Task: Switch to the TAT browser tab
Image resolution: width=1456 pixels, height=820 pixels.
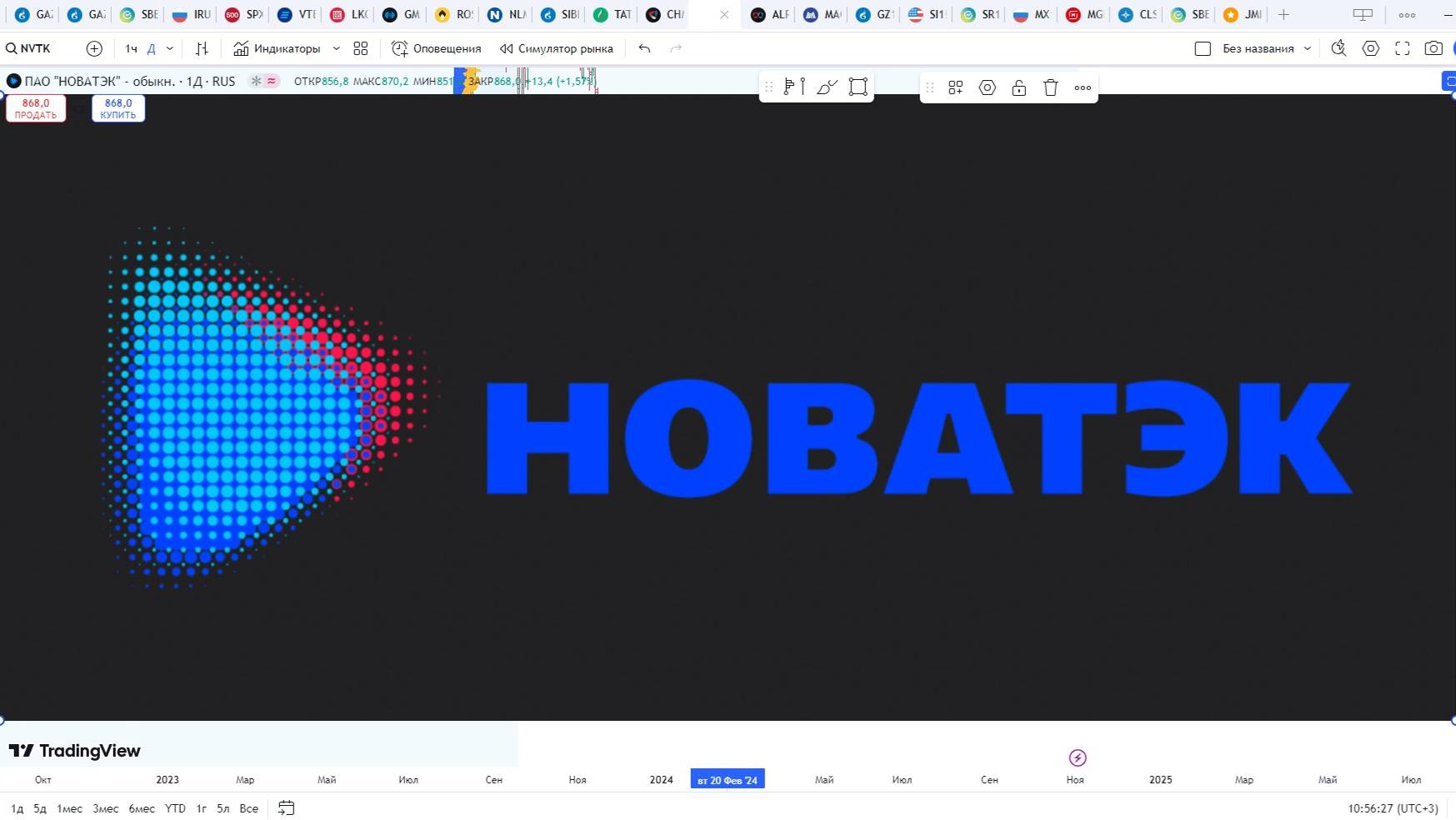Action: pyautogui.click(x=612, y=14)
